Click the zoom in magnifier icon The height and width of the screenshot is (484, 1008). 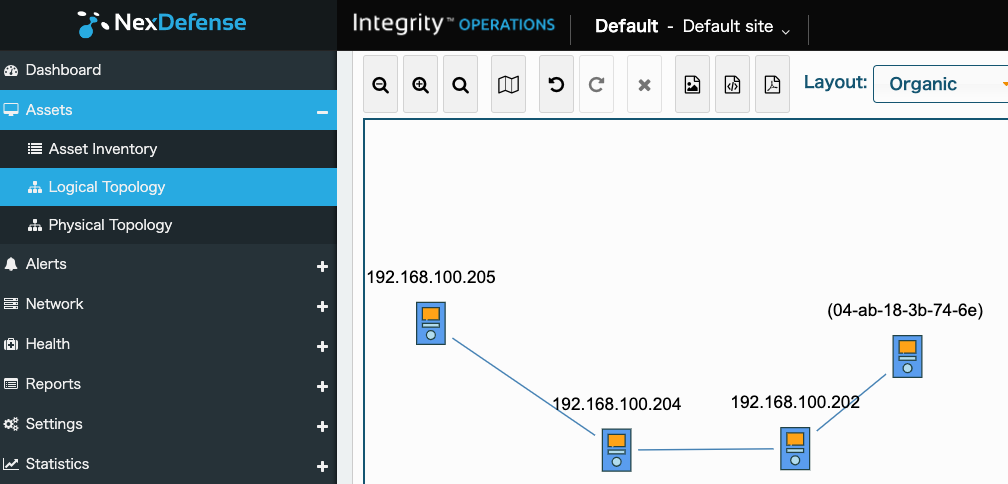421,85
